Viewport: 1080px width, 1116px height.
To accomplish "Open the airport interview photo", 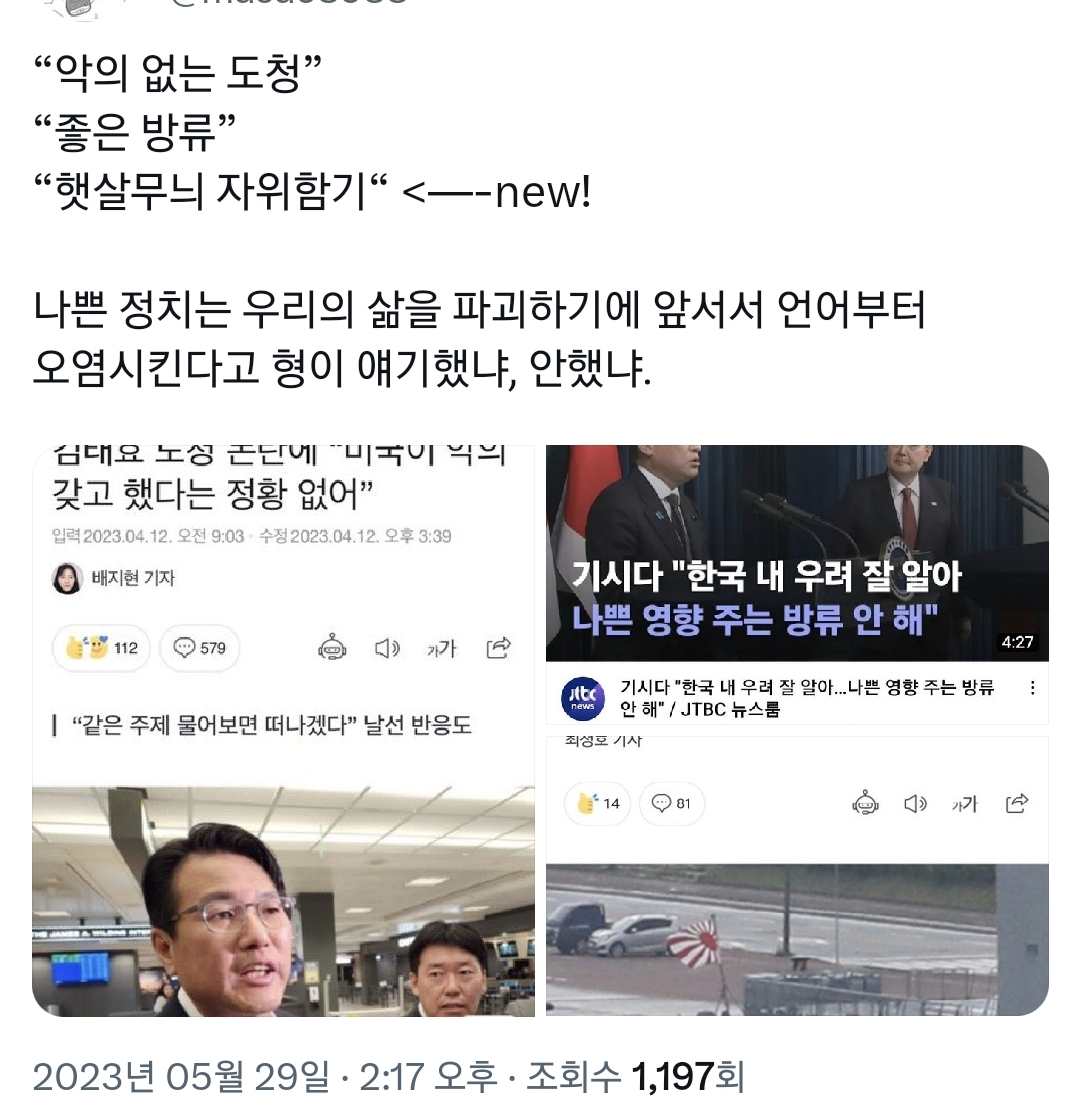I will click(x=283, y=901).
